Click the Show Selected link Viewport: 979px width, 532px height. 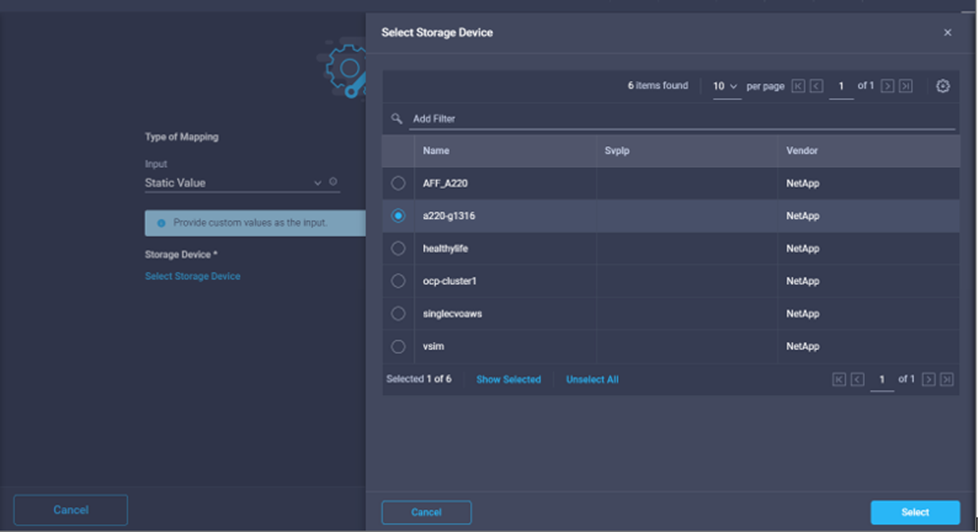tap(508, 380)
